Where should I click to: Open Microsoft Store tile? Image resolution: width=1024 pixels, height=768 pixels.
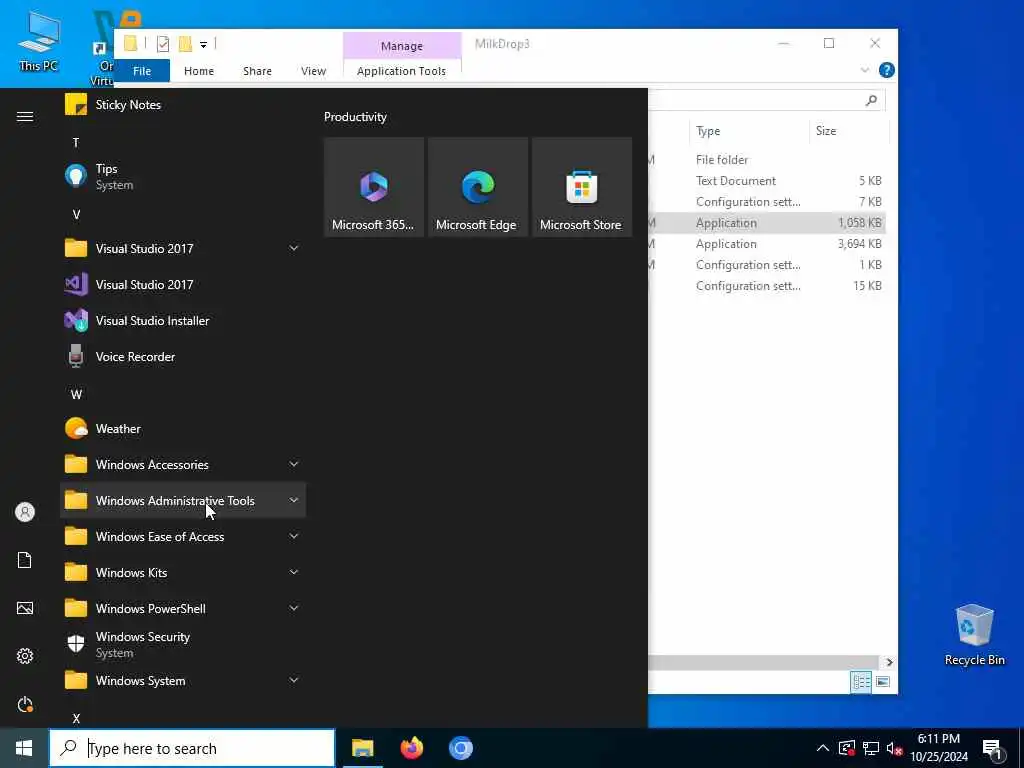(x=582, y=187)
